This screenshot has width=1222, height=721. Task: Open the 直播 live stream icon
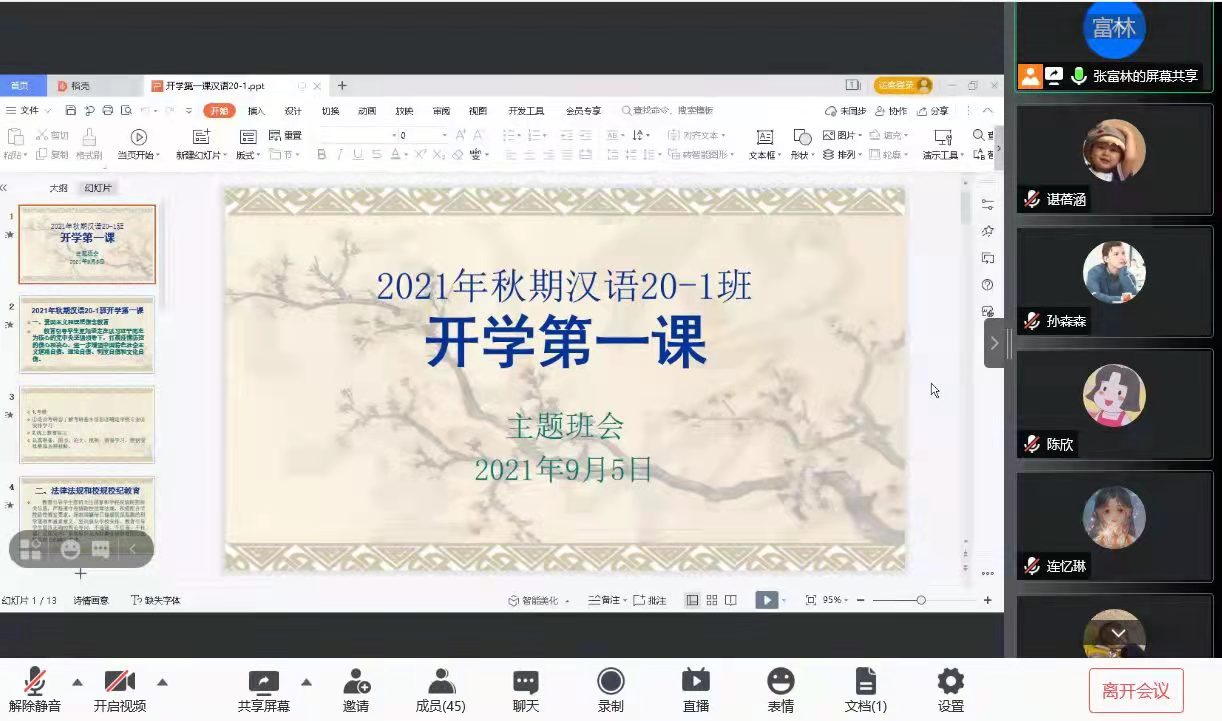tap(696, 683)
